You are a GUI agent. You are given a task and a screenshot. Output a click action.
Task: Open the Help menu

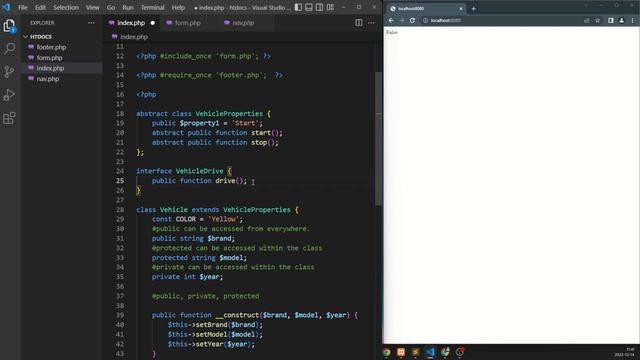[x=178, y=7]
